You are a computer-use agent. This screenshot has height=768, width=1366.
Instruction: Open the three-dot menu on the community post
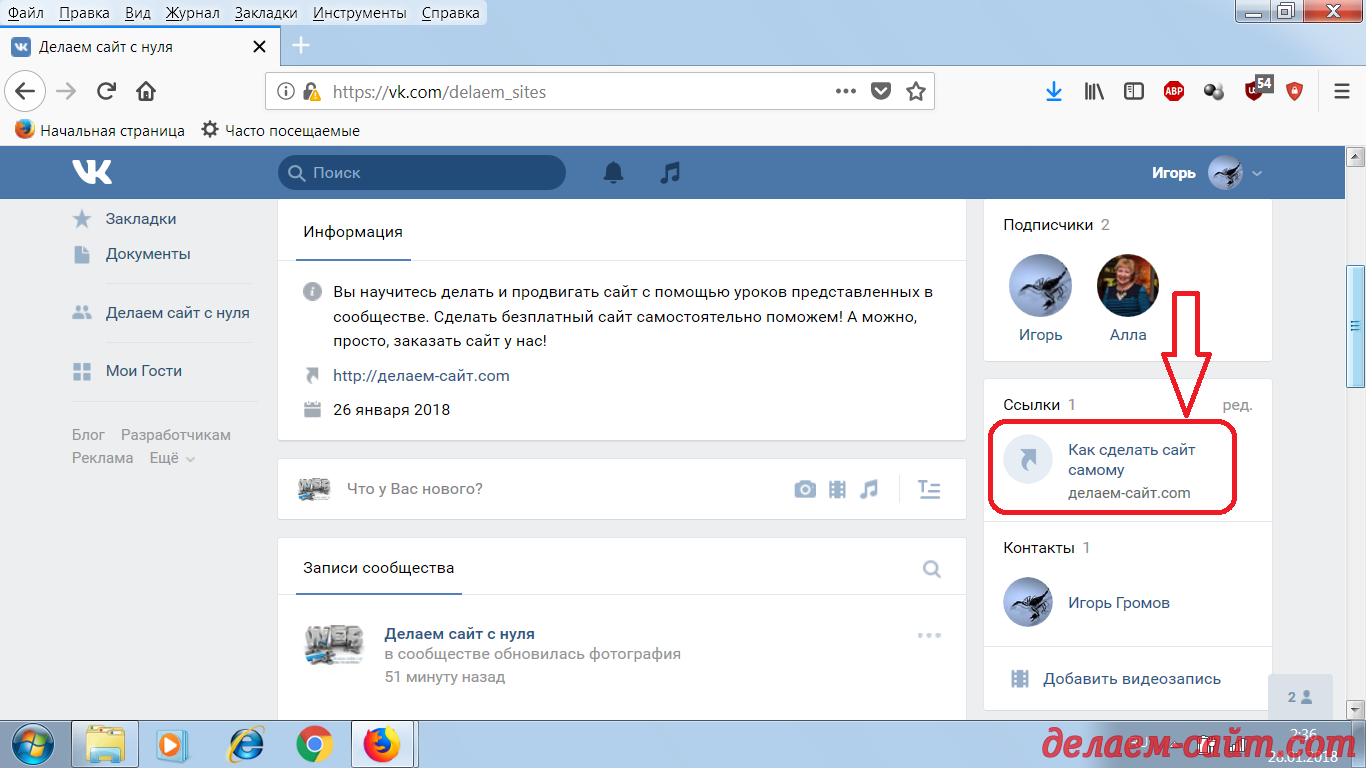(930, 635)
